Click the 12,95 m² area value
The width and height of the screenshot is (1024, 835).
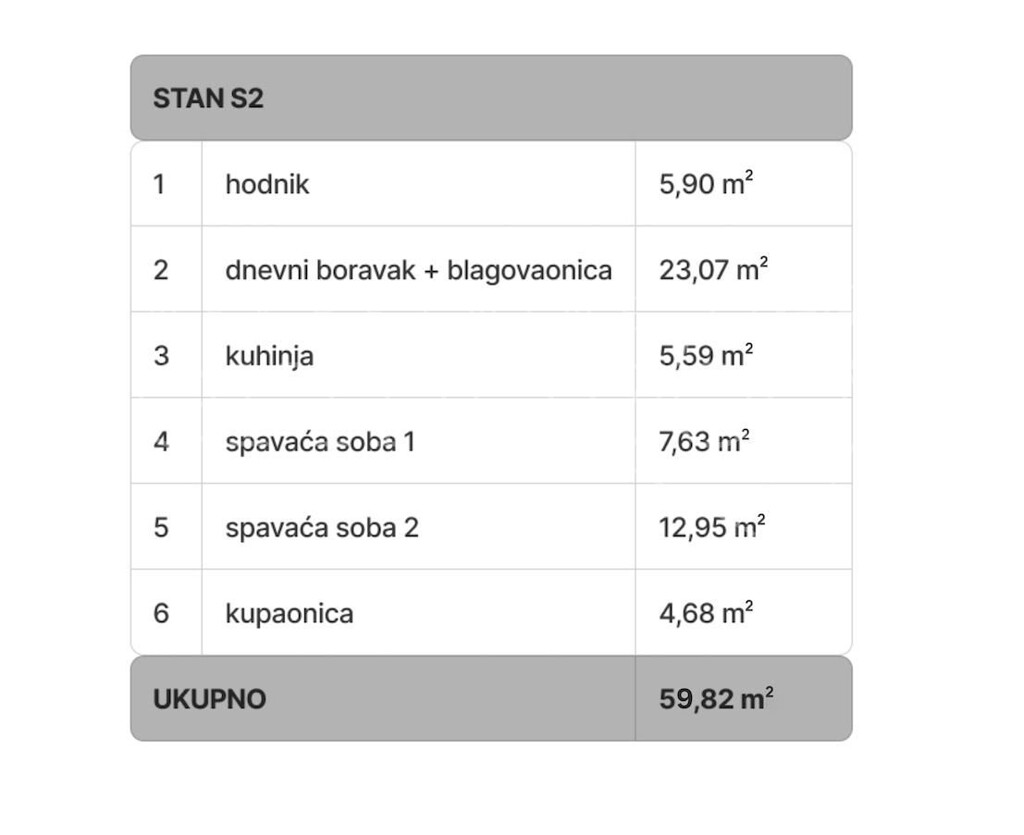pyautogui.click(x=712, y=527)
